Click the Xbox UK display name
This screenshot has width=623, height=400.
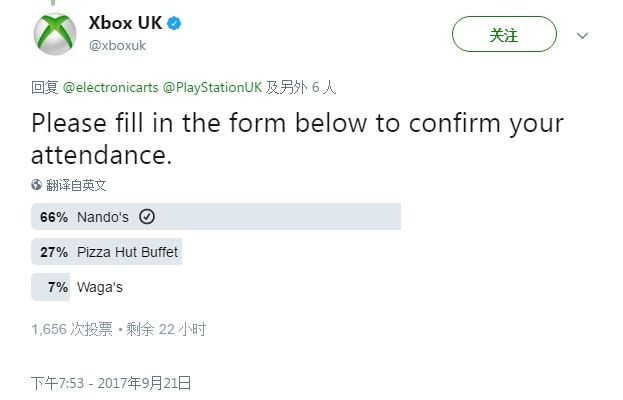pyautogui.click(x=125, y=23)
